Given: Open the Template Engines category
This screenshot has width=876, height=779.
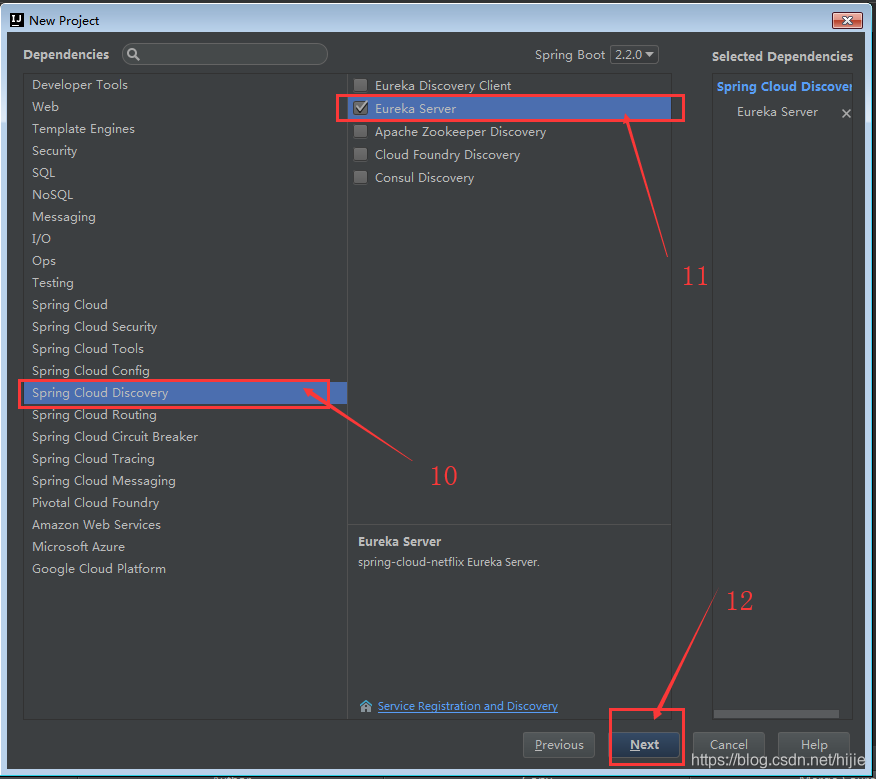Looking at the screenshot, I should (x=185, y=129).
